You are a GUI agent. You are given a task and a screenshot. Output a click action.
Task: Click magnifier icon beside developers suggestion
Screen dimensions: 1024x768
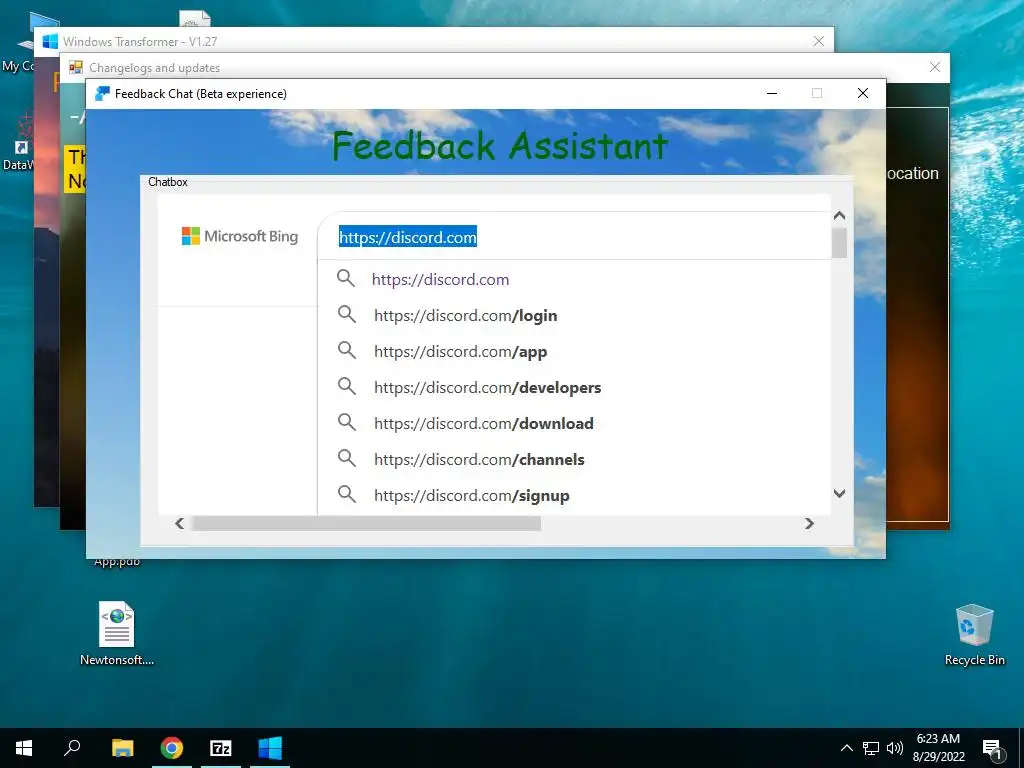click(x=347, y=387)
